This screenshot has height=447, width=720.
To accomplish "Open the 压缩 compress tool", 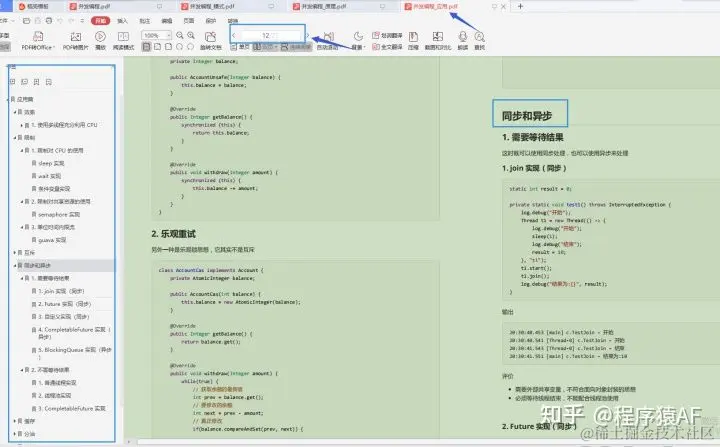I will [x=413, y=40].
